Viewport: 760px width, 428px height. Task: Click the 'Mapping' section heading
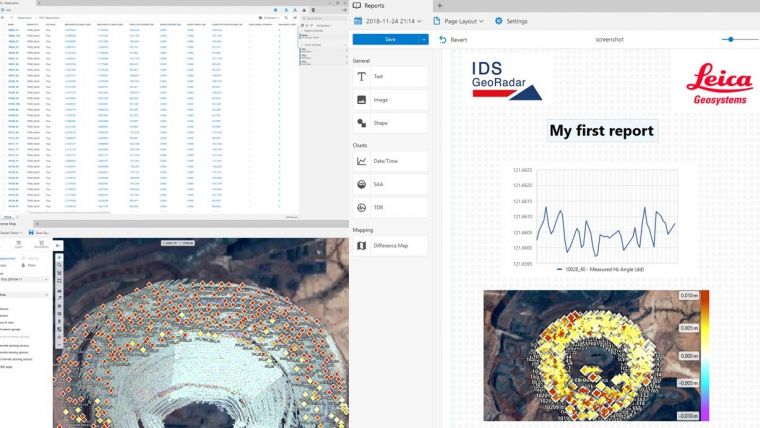pos(363,230)
